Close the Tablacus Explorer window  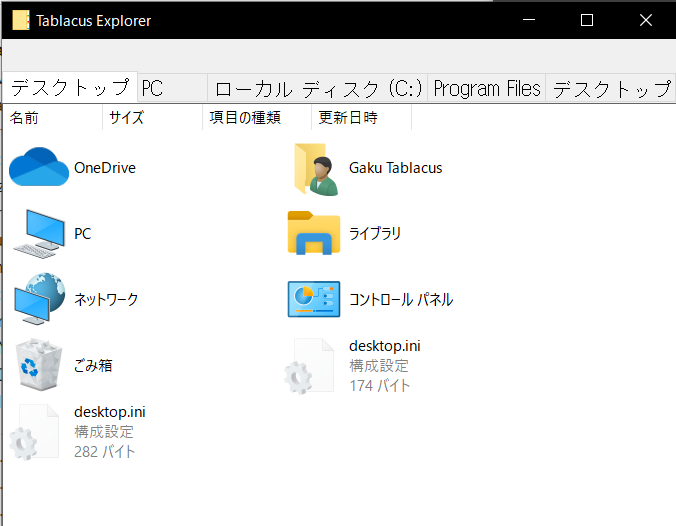coord(645,20)
